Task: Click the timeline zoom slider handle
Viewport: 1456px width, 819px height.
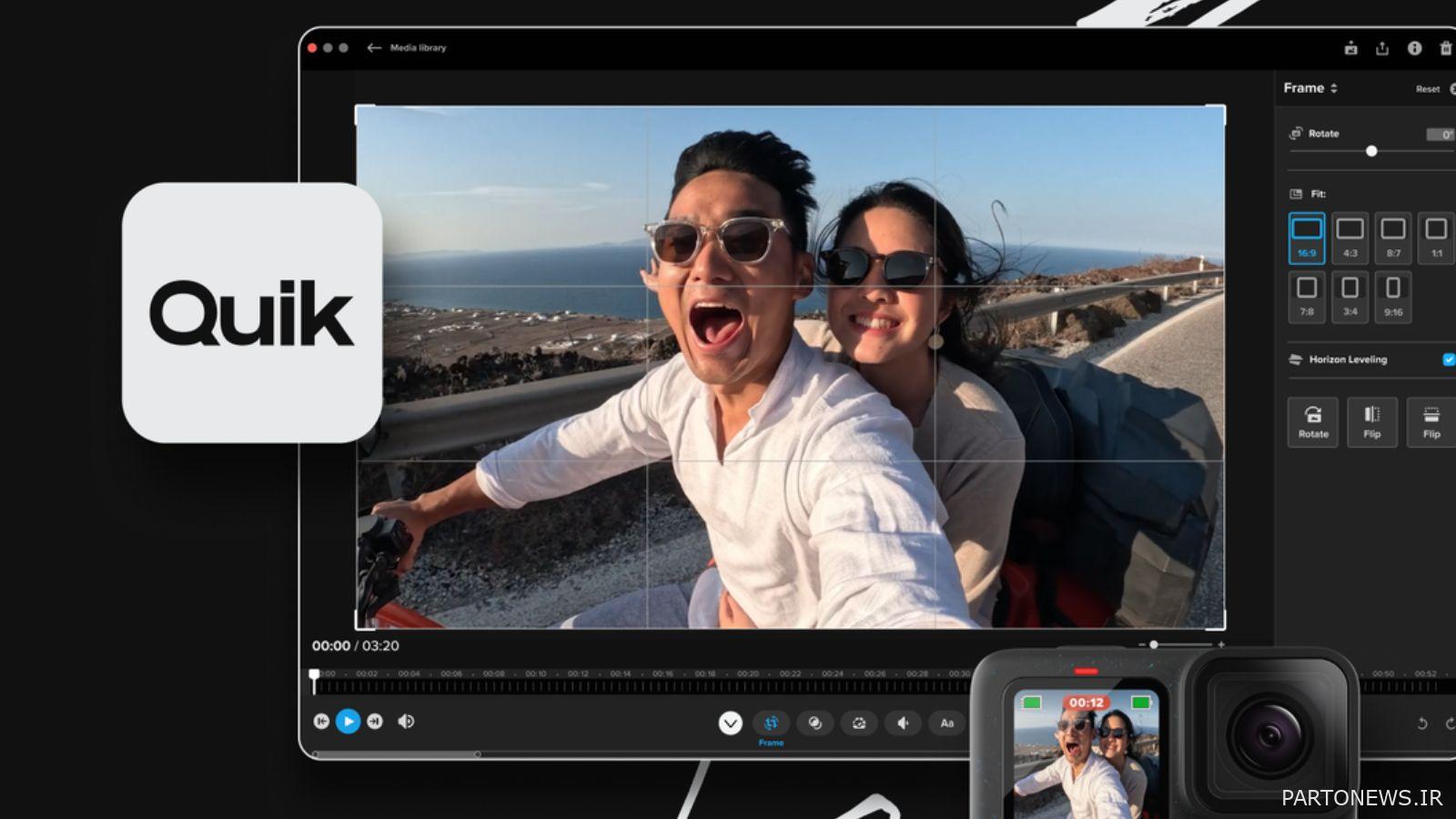Action: pos(1154,644)
